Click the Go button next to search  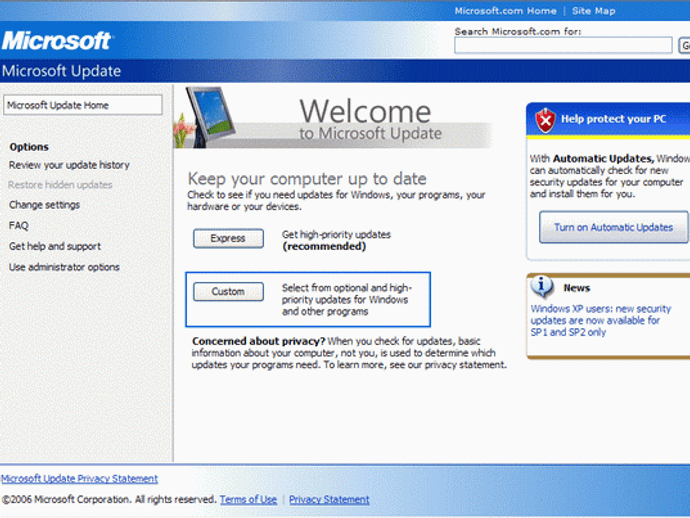[685, 45]
